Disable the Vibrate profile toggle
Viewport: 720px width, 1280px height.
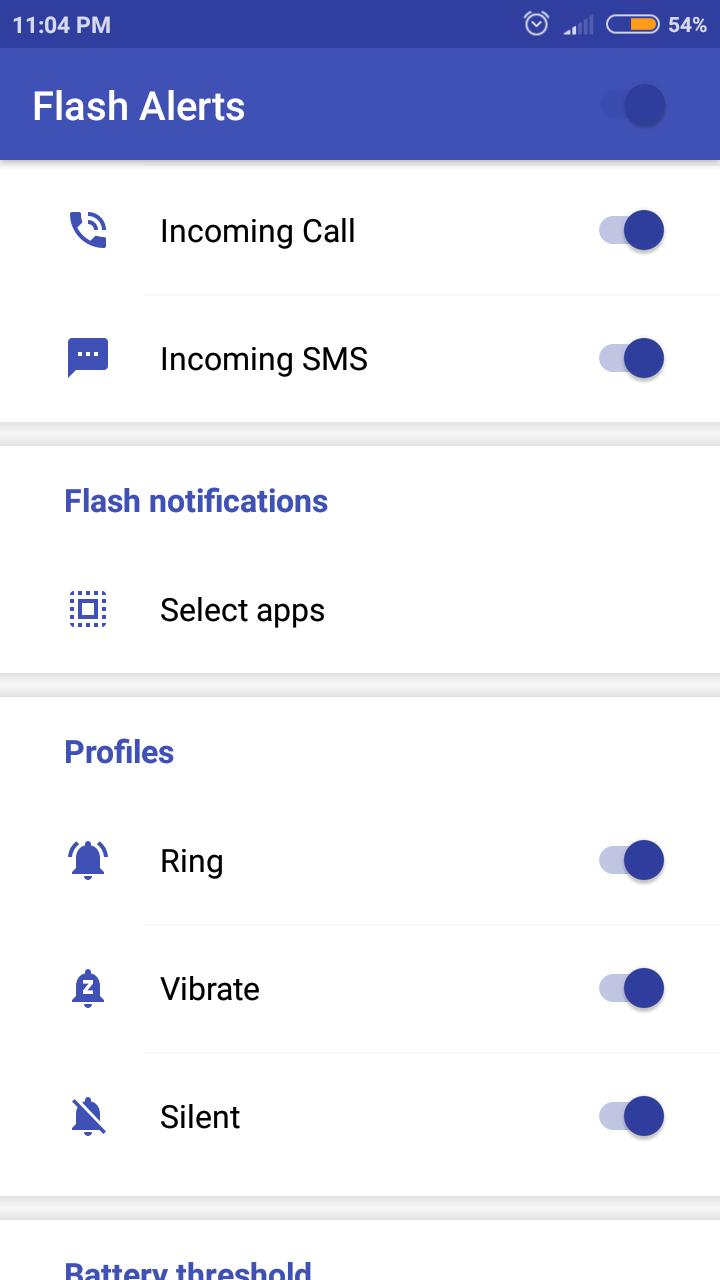(632, 988)
